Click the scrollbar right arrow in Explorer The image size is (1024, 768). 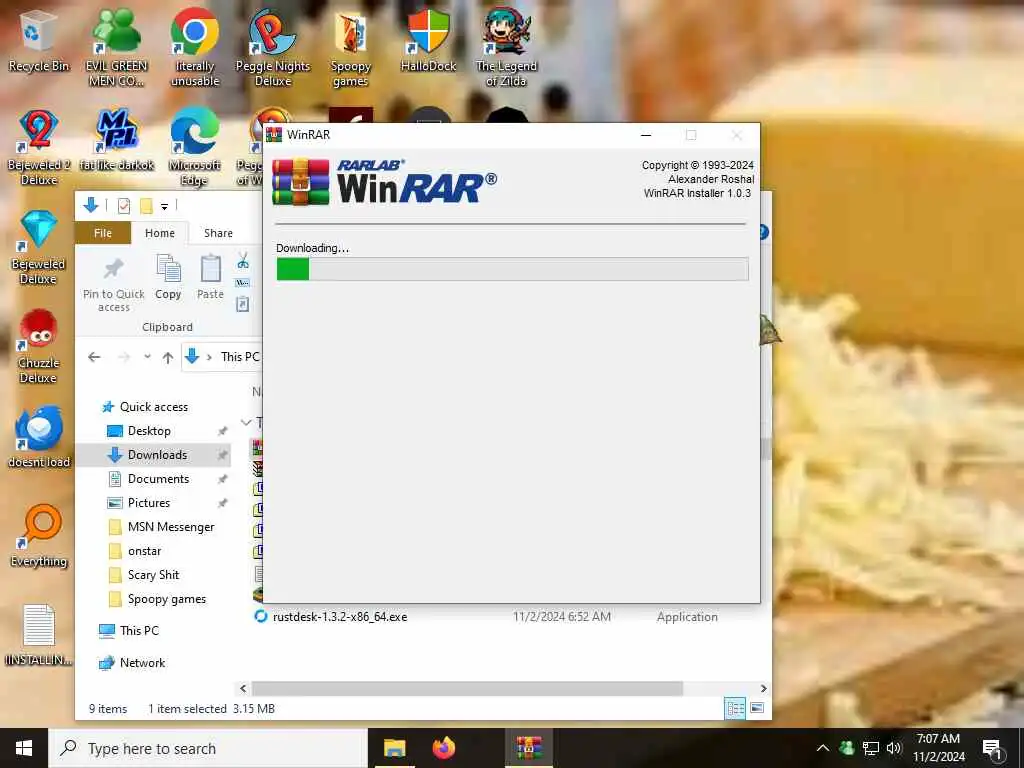[763, 688]
